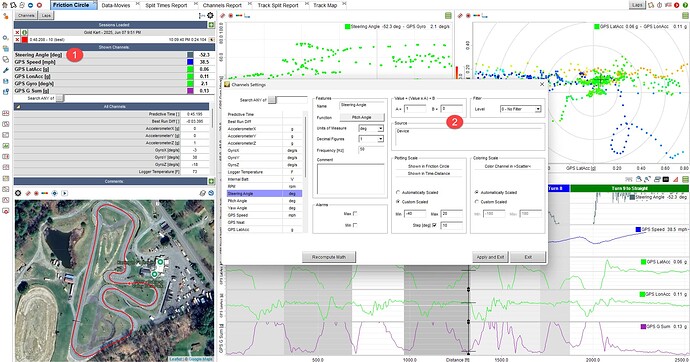Switch to the Channels Report tab
The image size is (690, 362).
point(222,5)
